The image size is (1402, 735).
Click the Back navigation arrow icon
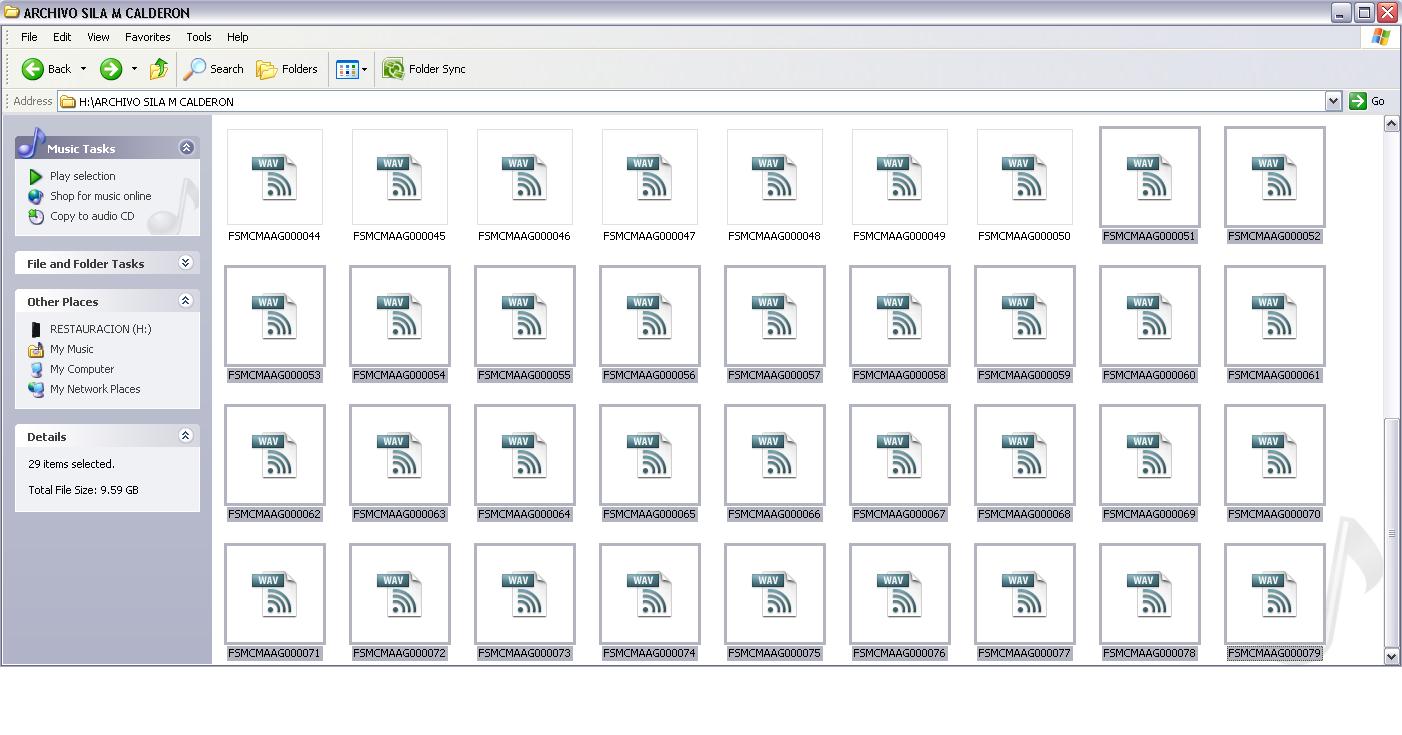point(33,69)
